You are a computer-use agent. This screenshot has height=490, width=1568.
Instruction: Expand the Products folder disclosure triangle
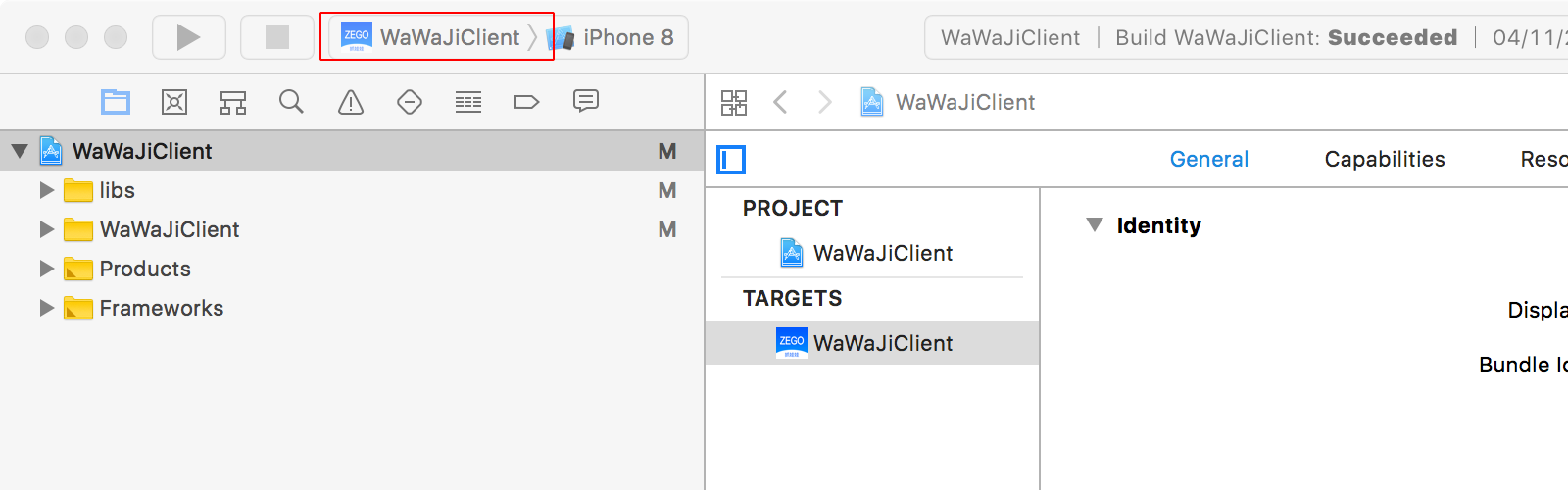(x=46, y=269)
